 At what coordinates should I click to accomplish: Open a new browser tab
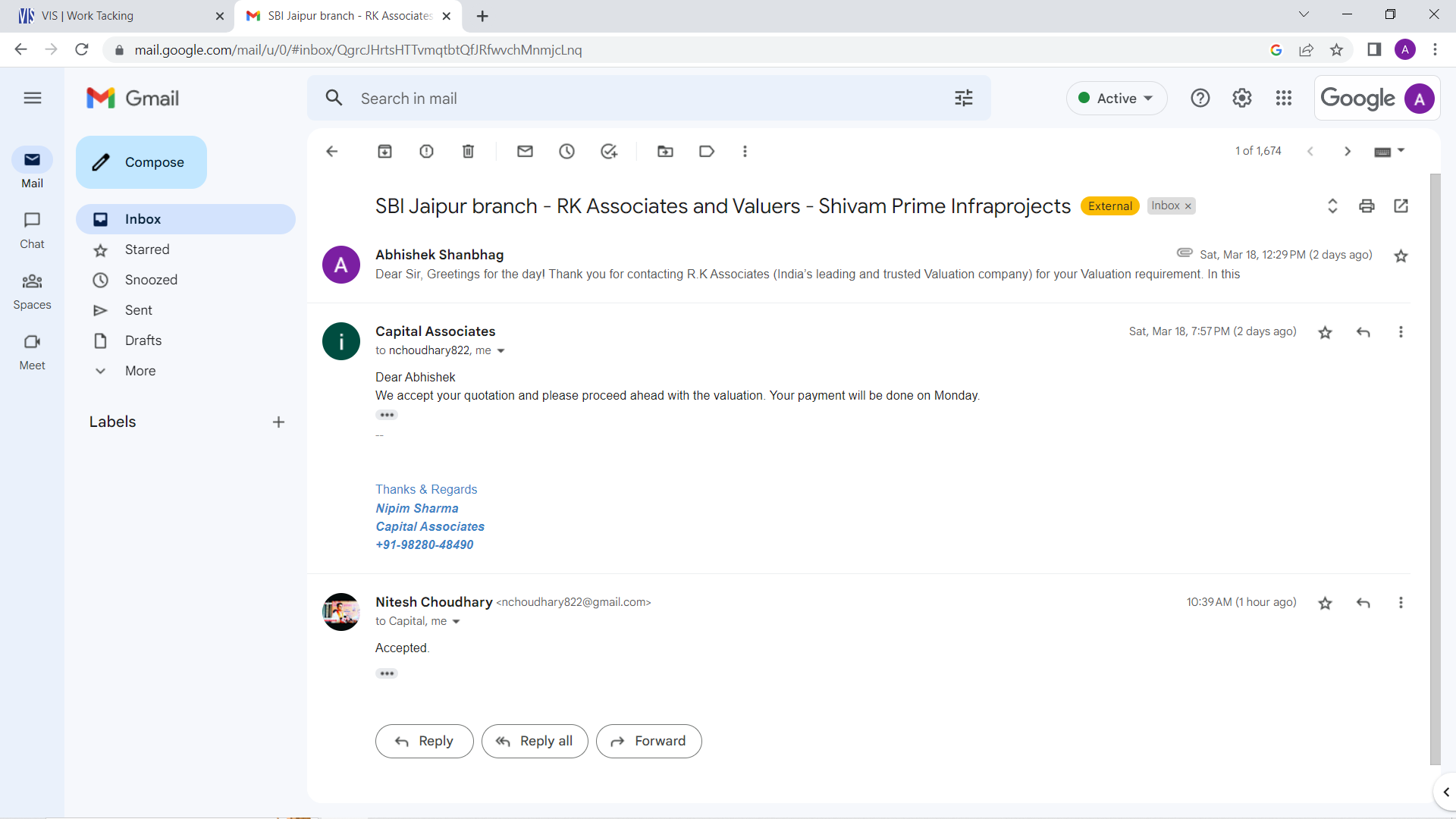click(482, 16)
